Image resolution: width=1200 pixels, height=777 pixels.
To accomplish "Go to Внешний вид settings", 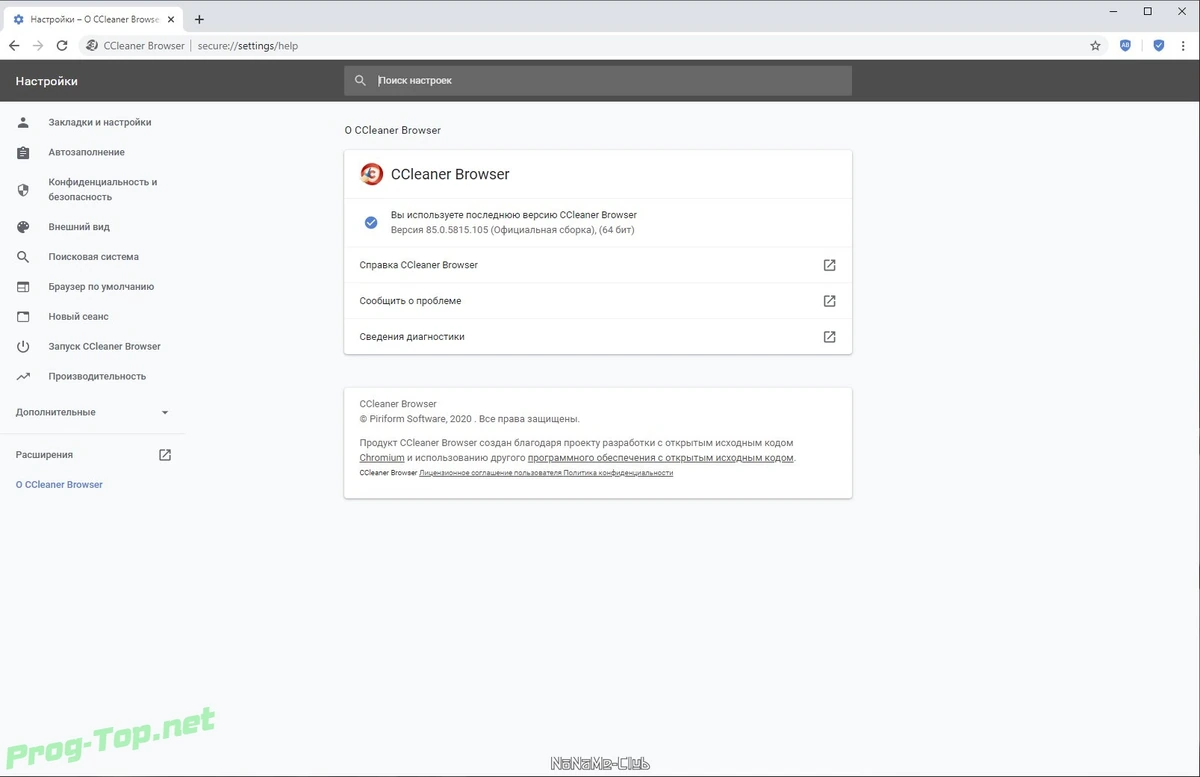I will click(x=79, y=227).
